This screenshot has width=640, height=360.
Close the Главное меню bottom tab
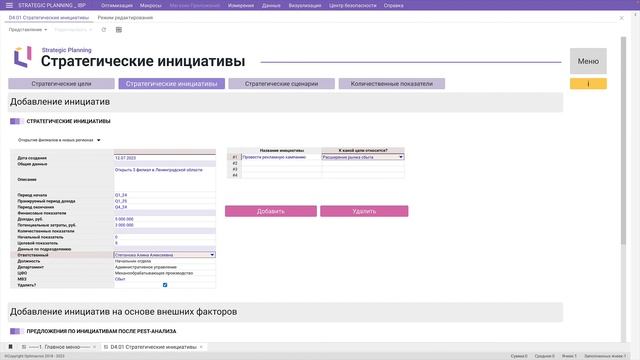(94, 347)
